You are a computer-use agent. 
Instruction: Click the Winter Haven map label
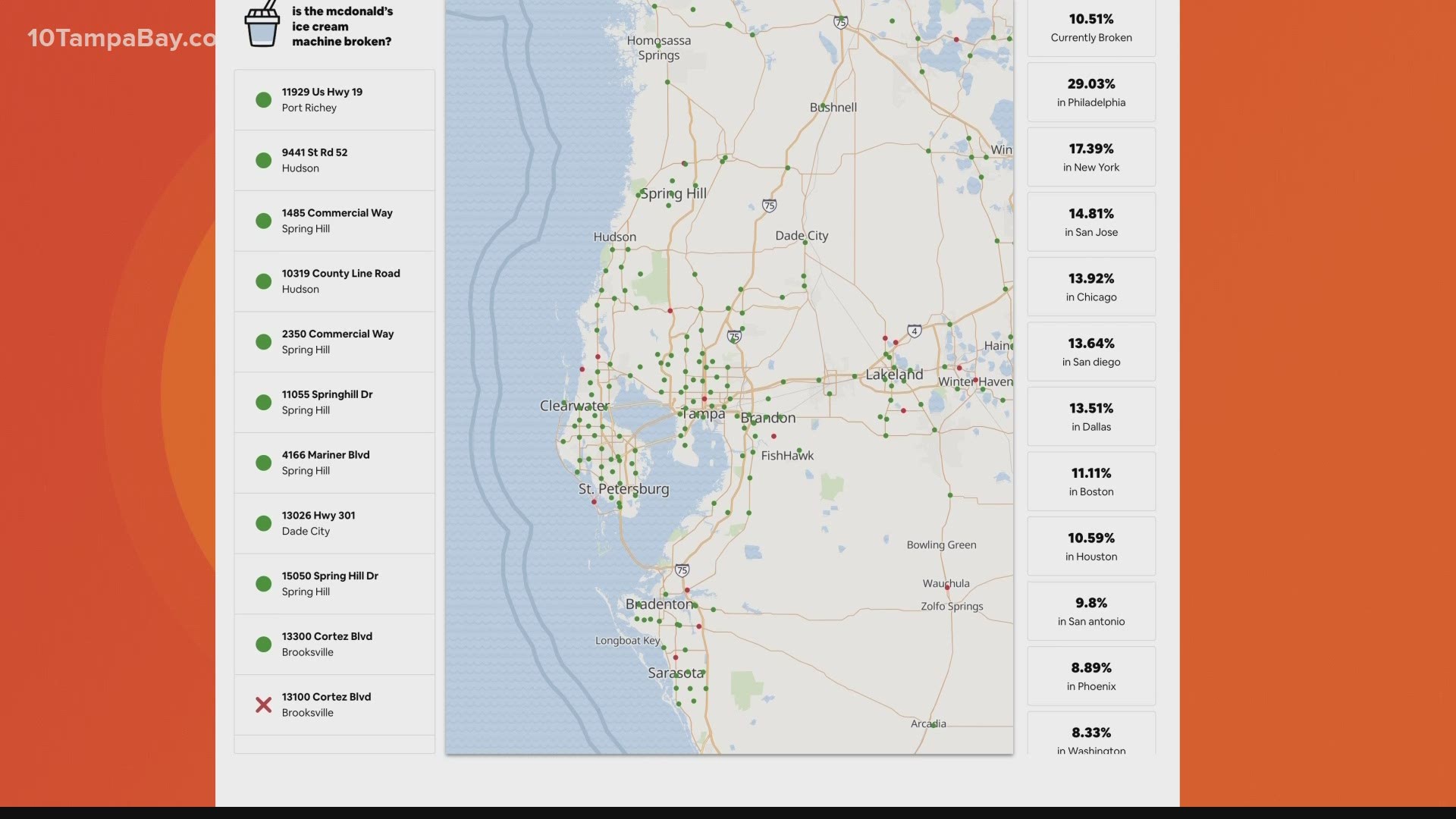[x=975, y=381]
